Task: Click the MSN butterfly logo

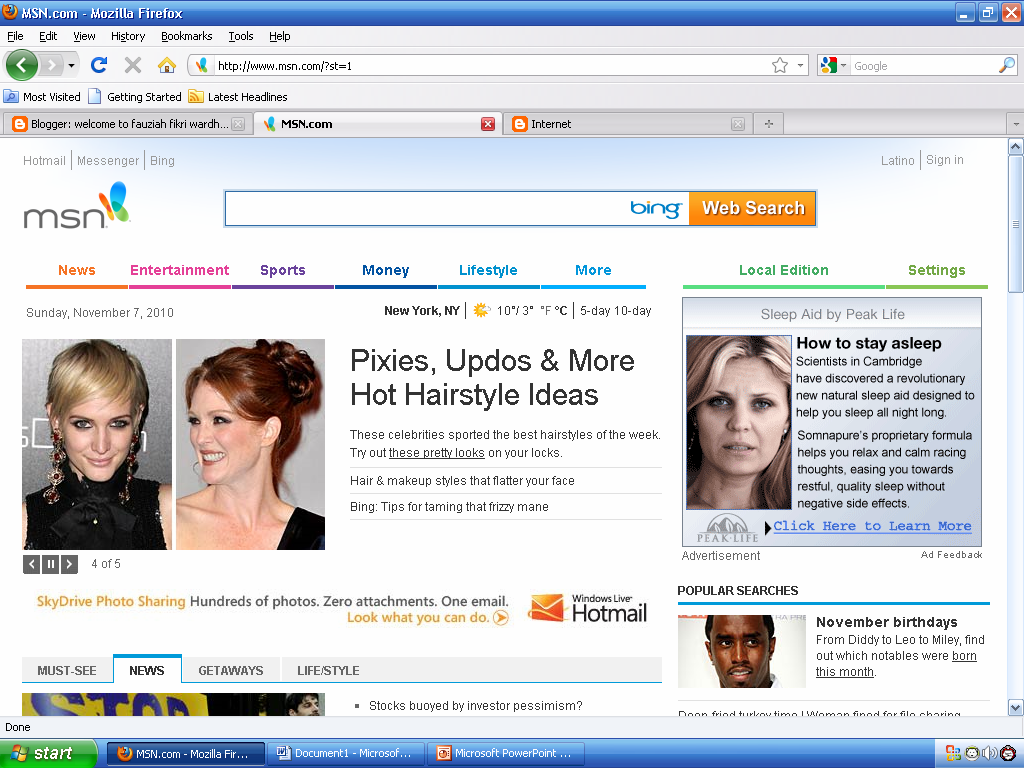Action: [x=76, y=206]
